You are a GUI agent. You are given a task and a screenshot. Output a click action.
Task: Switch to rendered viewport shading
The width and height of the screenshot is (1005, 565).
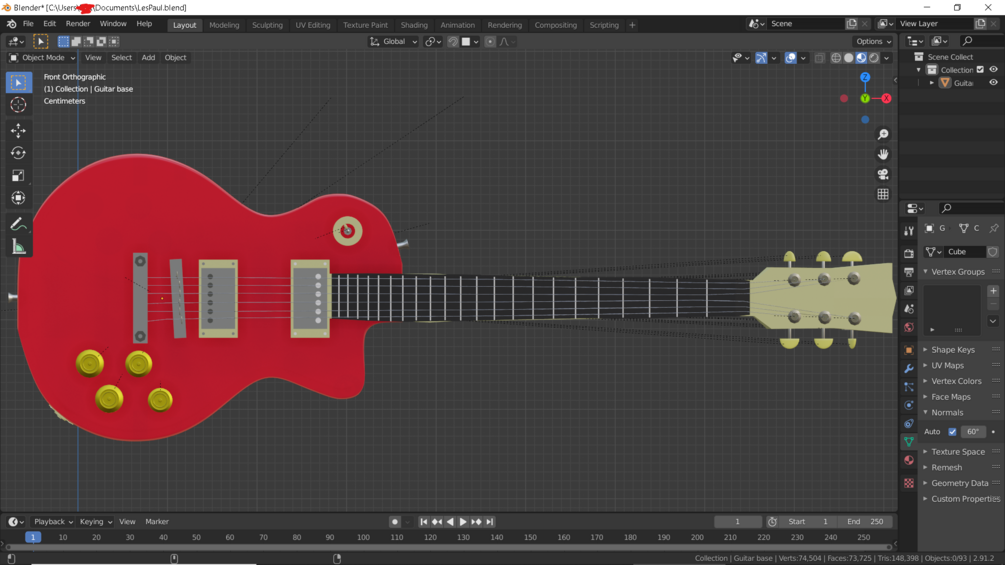pyautogui.click(x=874, y=58)
